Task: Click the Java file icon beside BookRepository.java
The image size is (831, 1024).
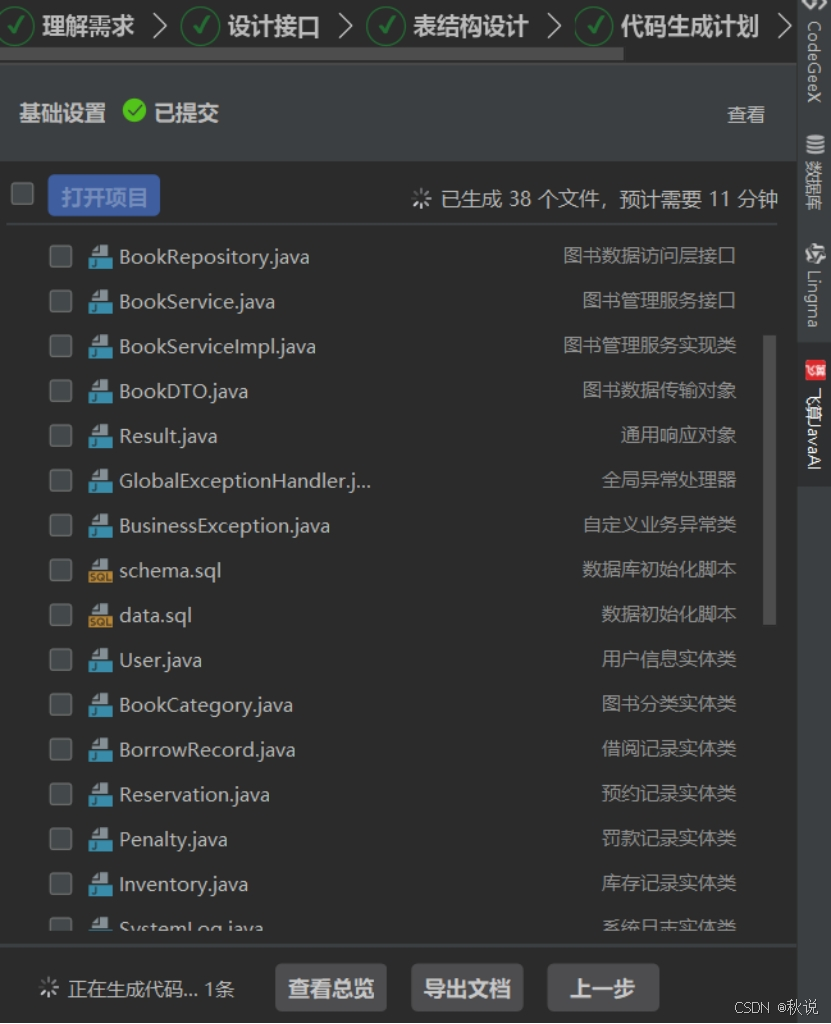Action: 99,256
